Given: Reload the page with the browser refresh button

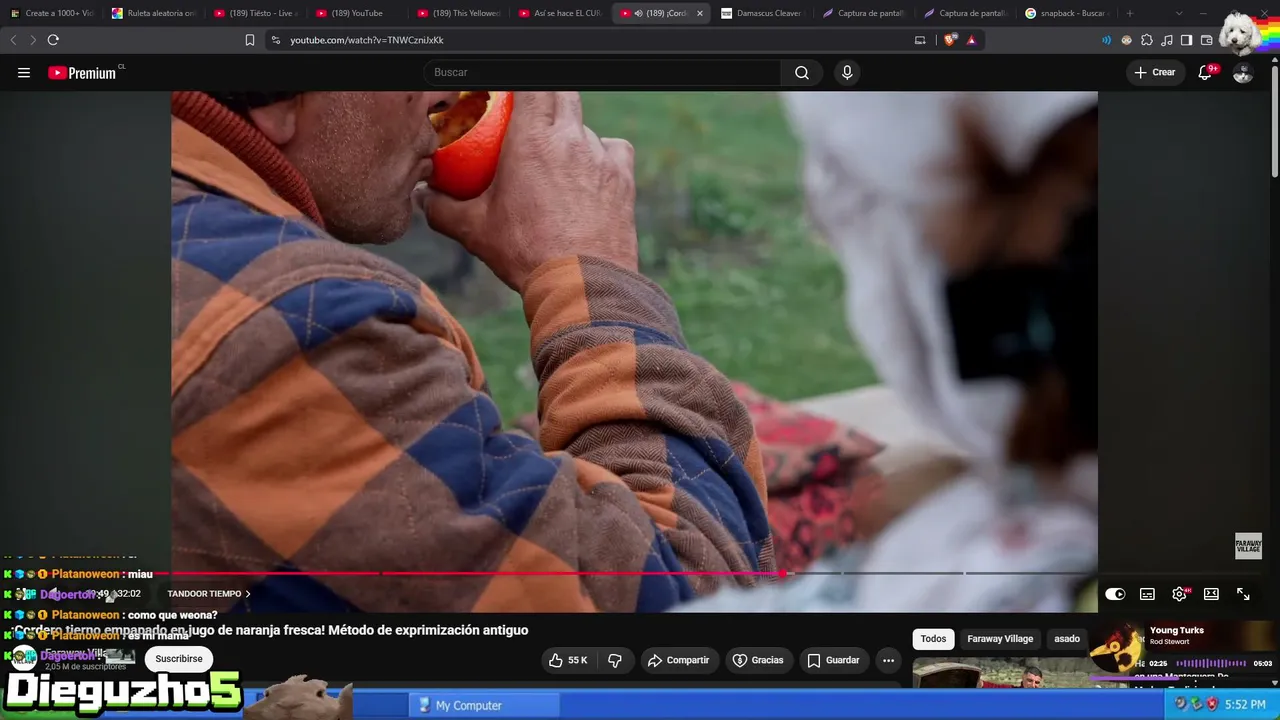Looking at the screenshot, I should [53, 40].
